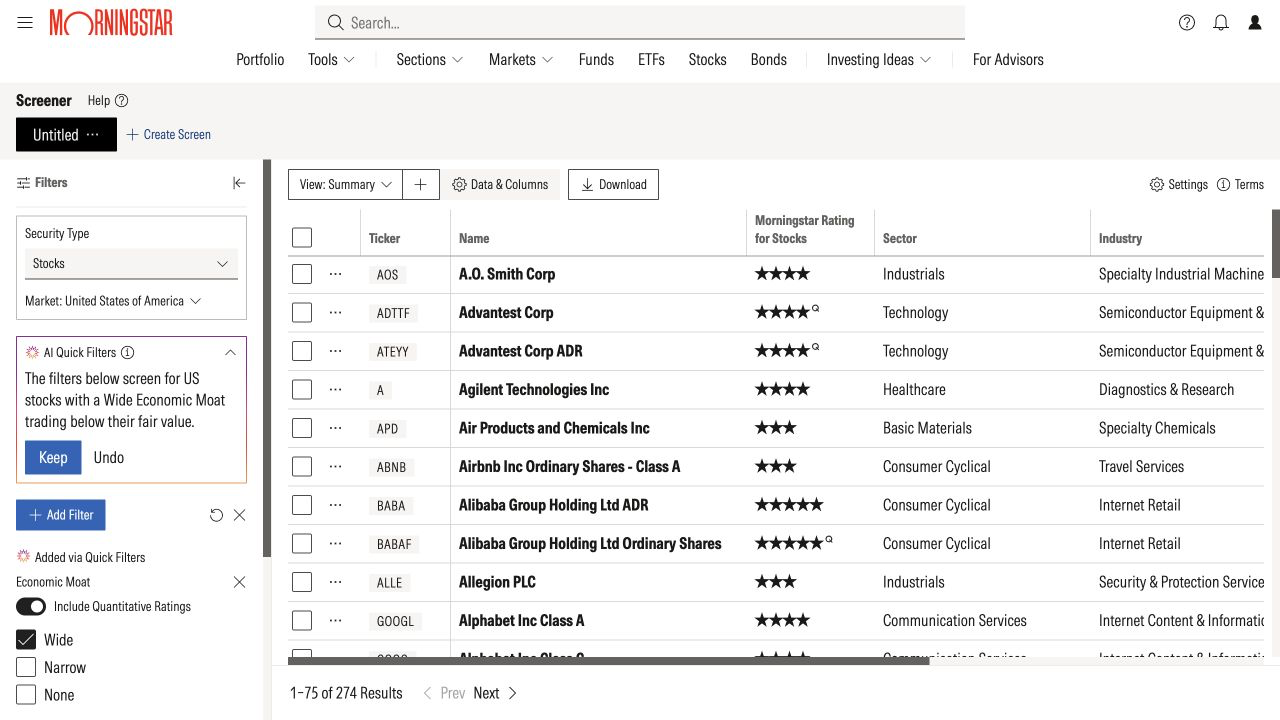This screenshot has height=720, width=1280.
Task: Click the Screener Help link
Action: pos(108,100)
